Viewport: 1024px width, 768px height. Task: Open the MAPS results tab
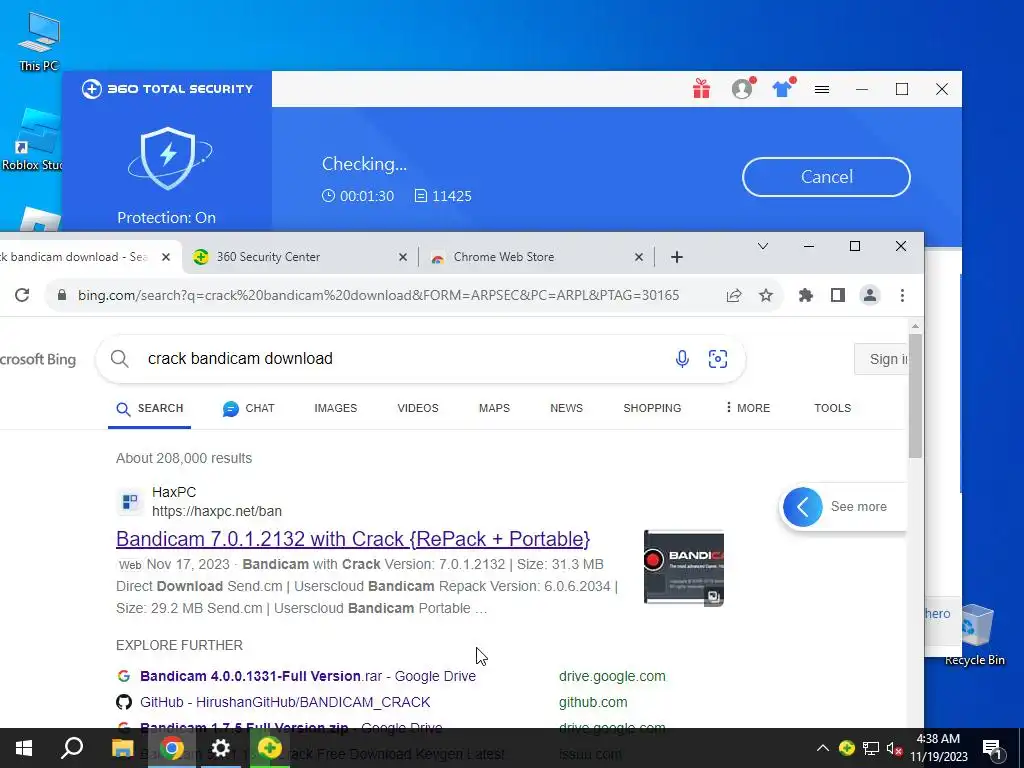pos(494,408)
